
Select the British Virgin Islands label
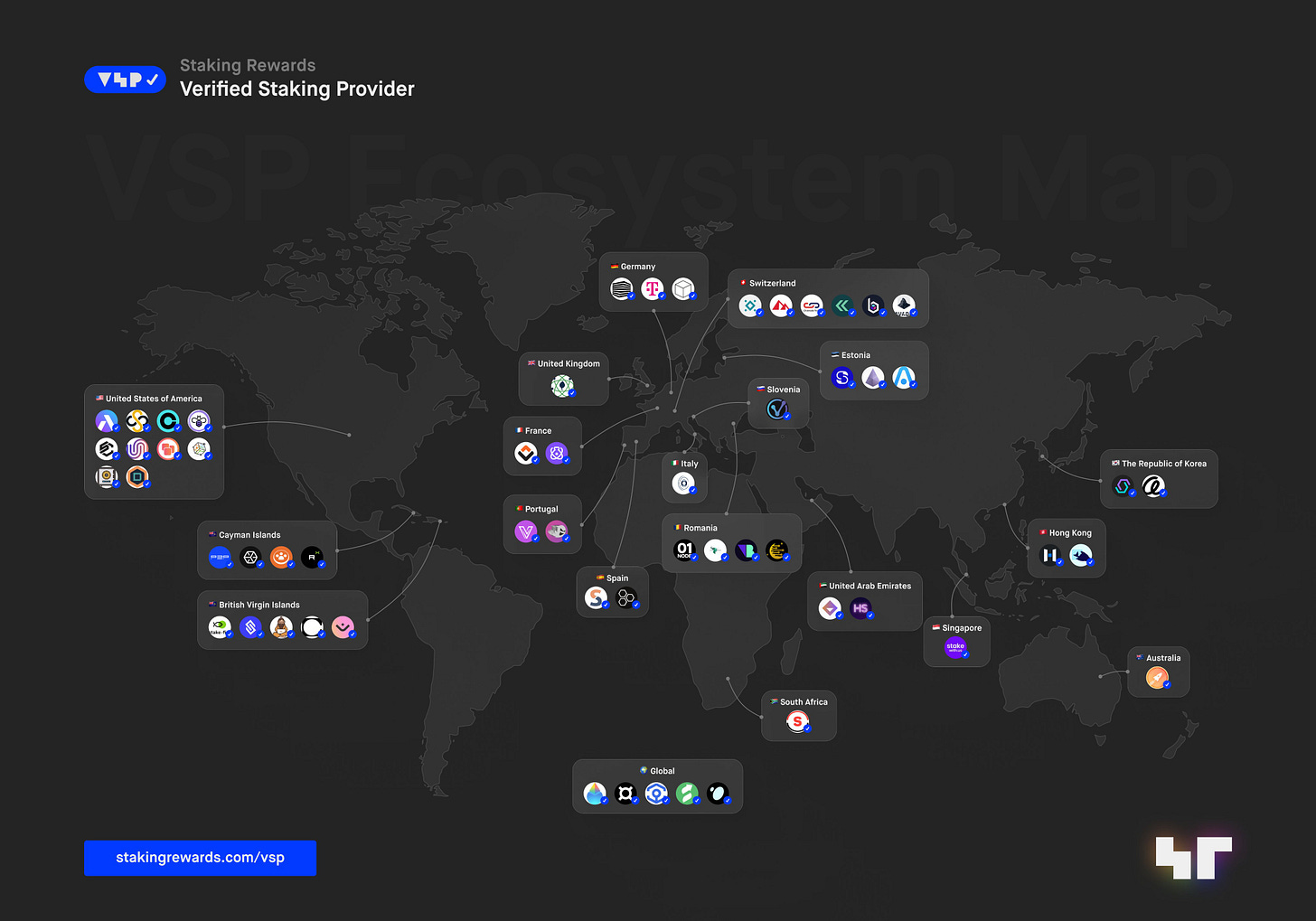[x=259, y=605]
